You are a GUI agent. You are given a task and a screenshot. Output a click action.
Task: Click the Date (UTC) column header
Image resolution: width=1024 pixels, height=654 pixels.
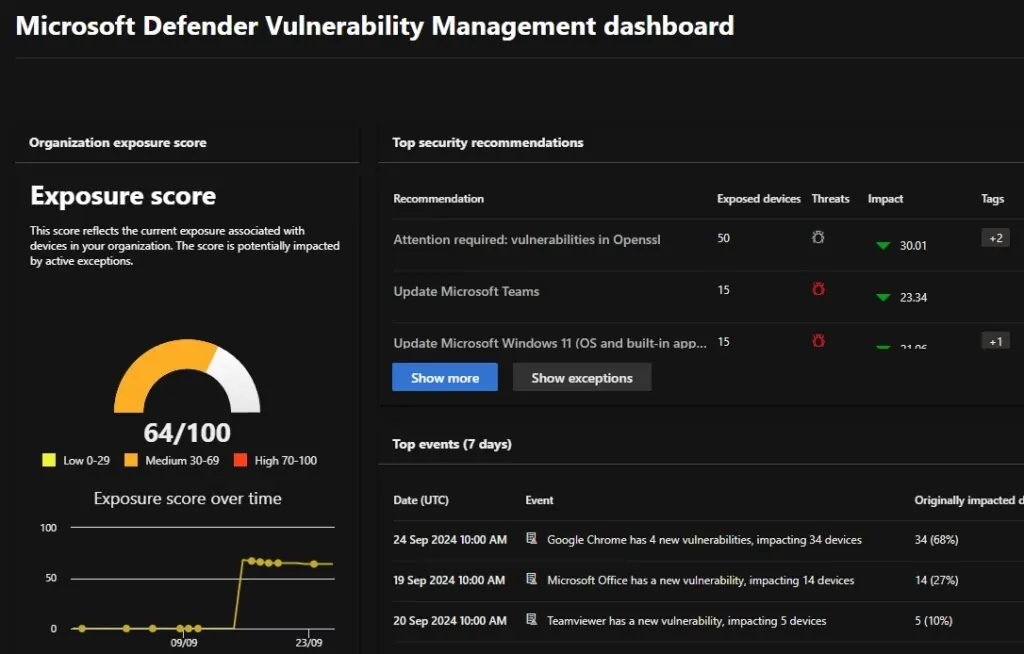pyautogui.click(x=421, y=500)
